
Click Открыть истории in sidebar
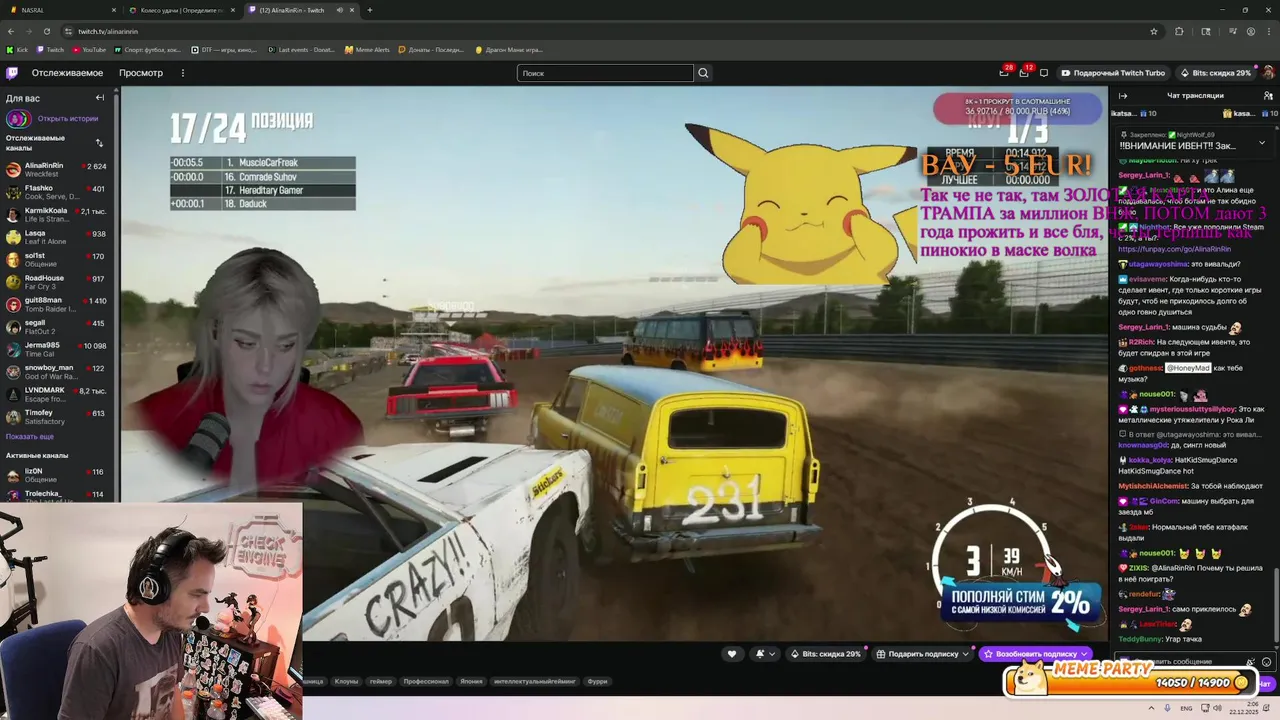[68, 118]
